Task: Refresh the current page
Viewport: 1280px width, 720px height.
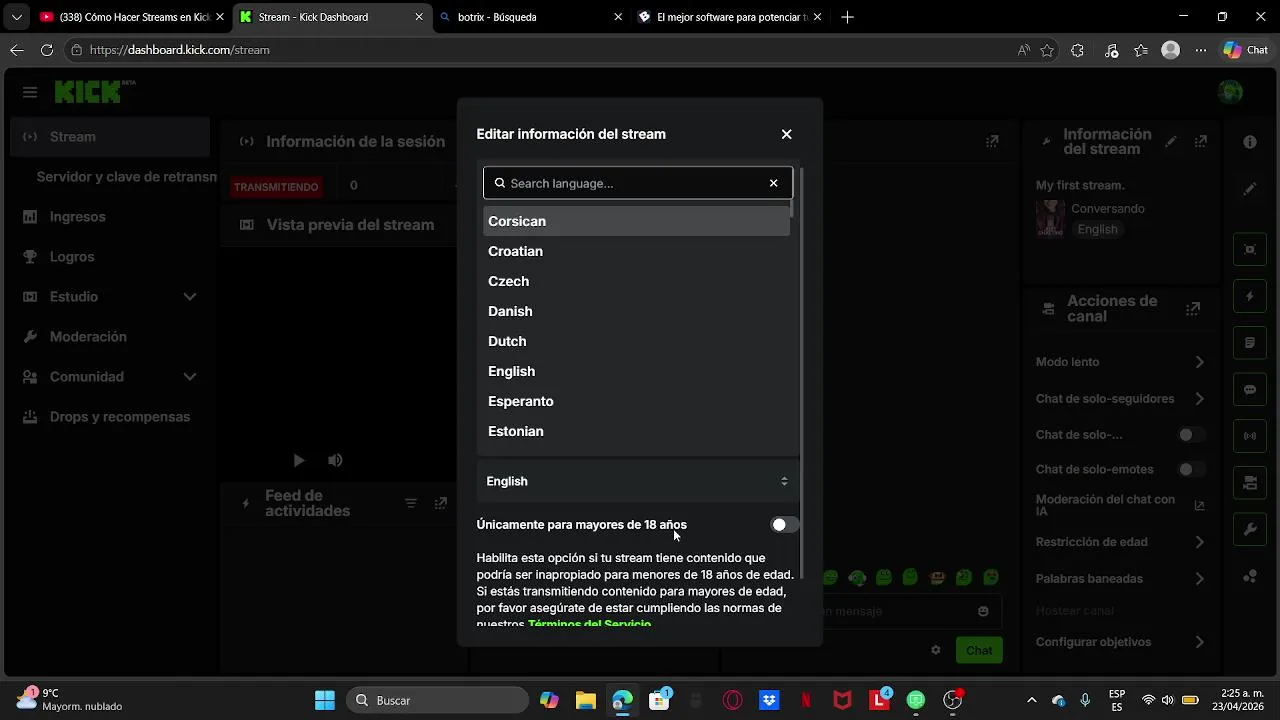Action: click(47, 50)
